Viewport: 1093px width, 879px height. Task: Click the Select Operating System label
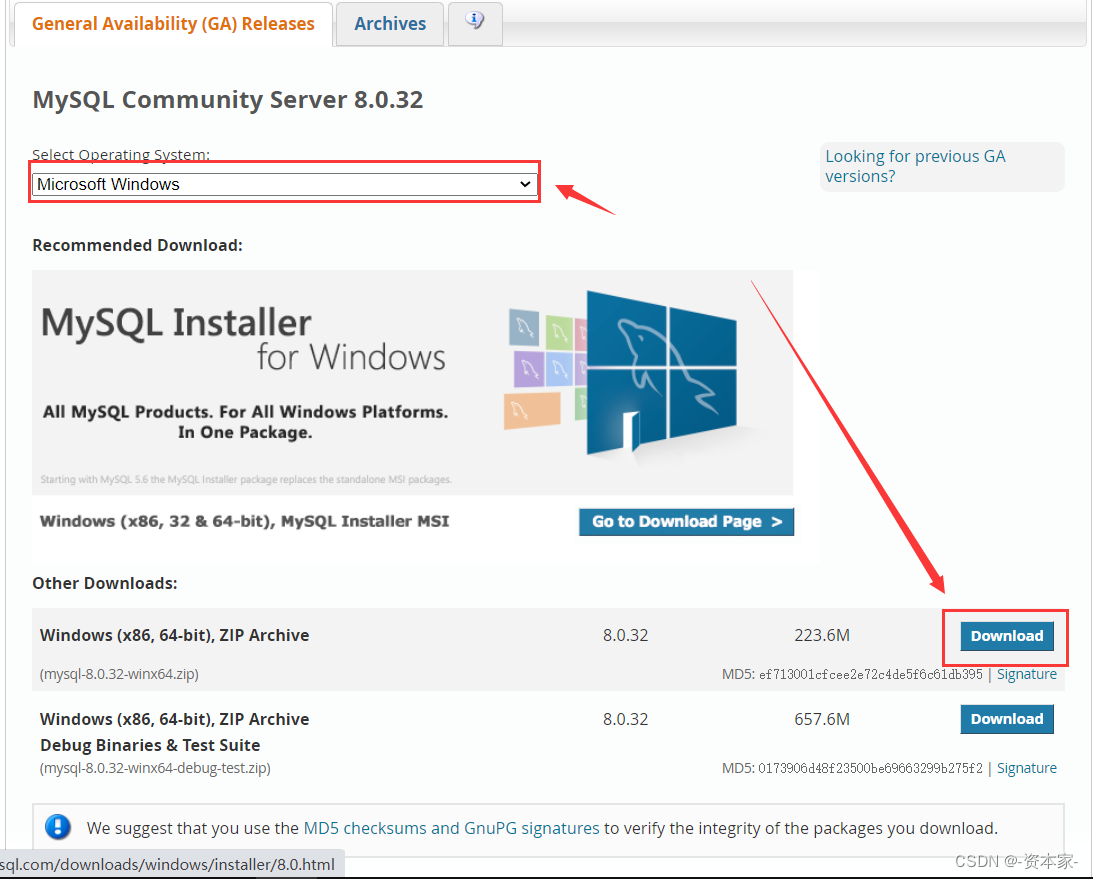[x=121, y=154]
